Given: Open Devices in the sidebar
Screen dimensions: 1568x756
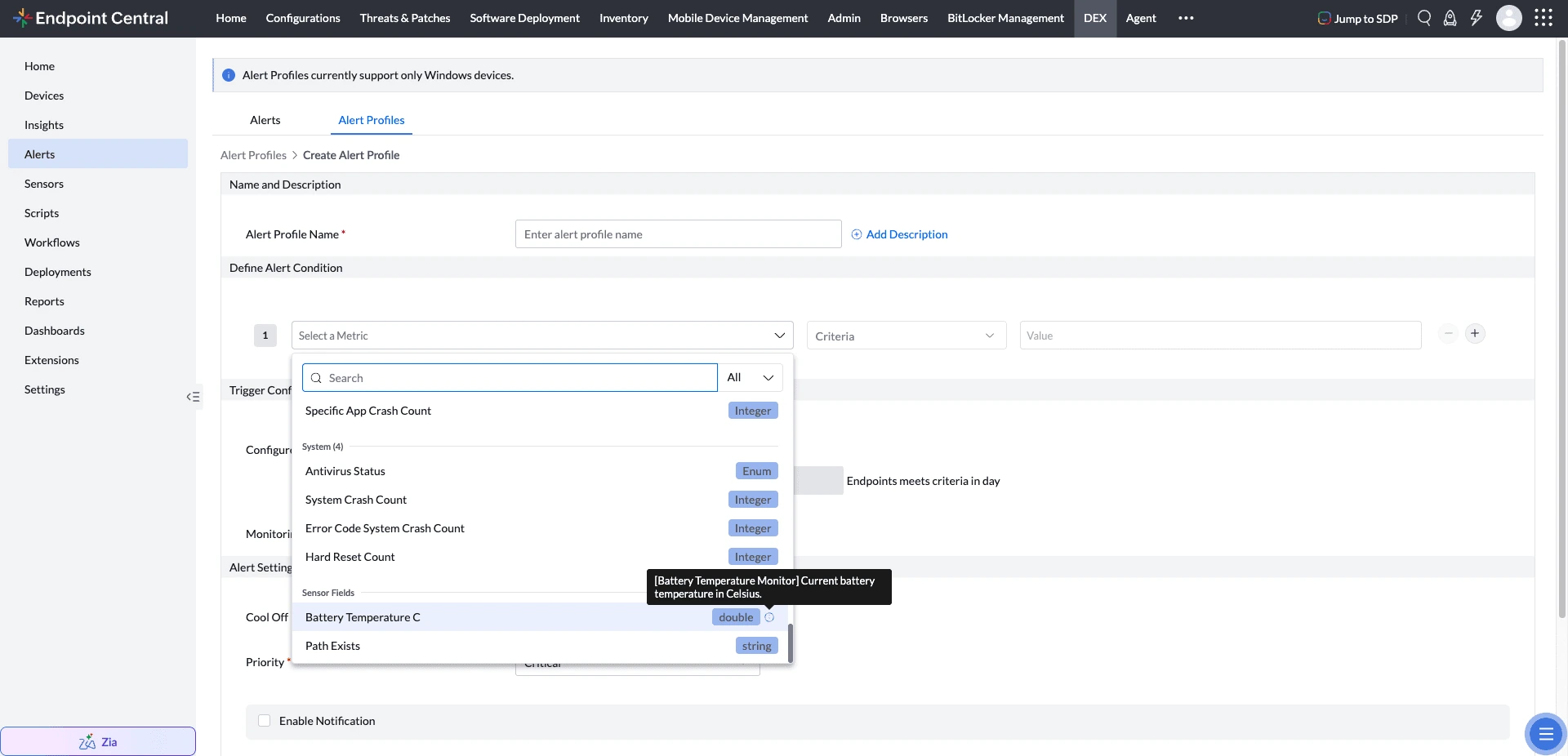Looking at the screenshot, I should (98, 96).
